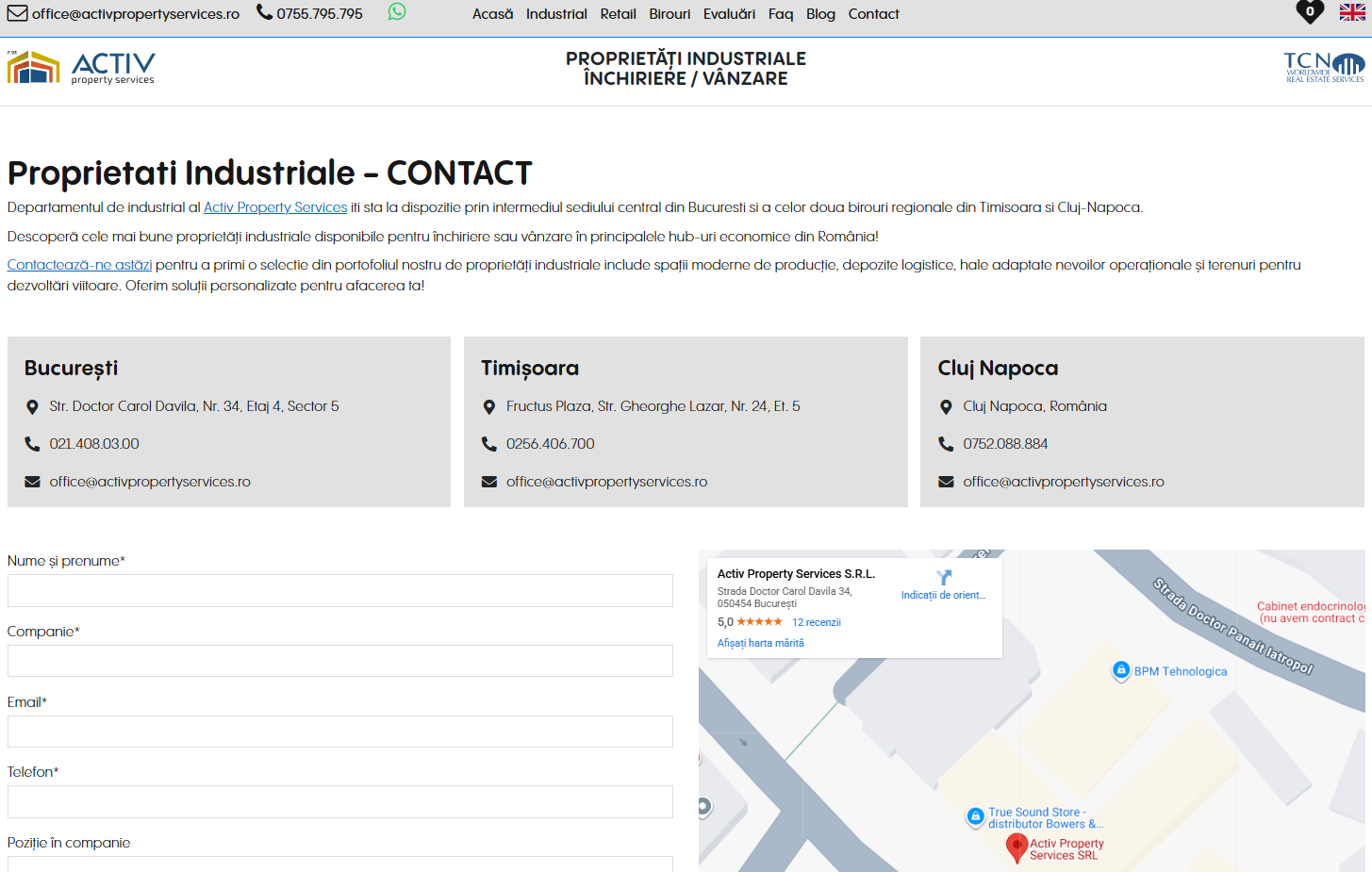This screenshot has height=872, width=1372.
Task: Follow the Activ Property Services text link
Action: pyautogui.click(x=275, y=207)
